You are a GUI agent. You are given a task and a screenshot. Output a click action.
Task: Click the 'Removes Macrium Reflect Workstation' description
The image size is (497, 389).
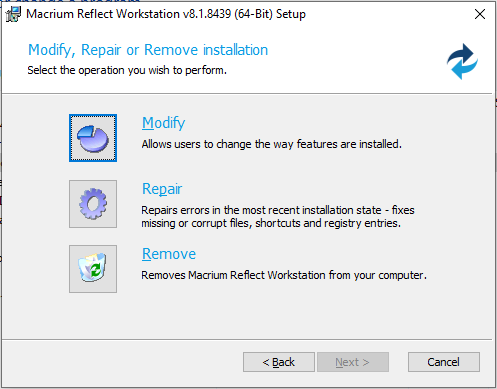(284, 275)
